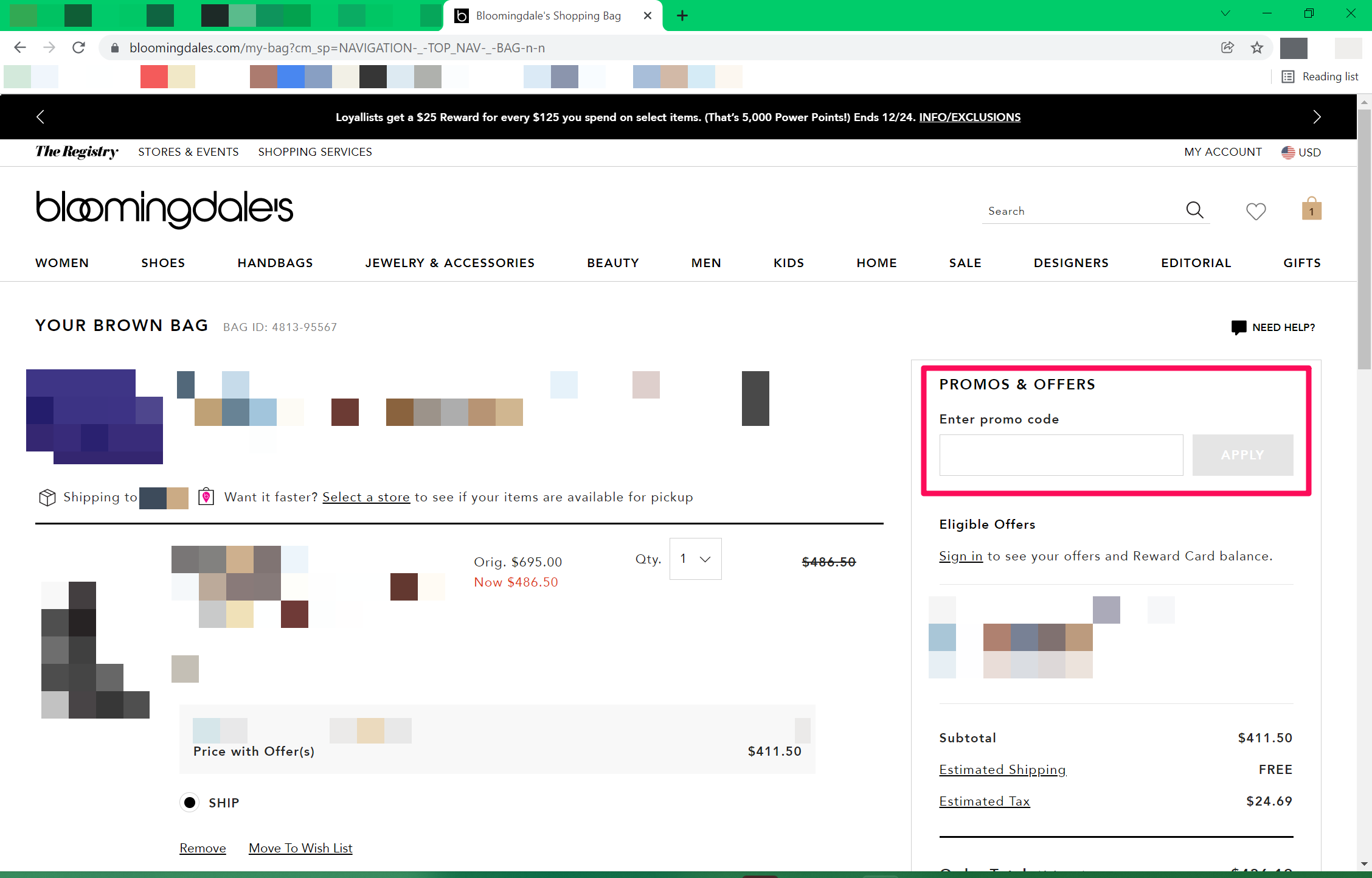The height and width of the screenshot is (878, 1372).
Task: Open HANDBAGS category
Action: [x=275, y=263]
